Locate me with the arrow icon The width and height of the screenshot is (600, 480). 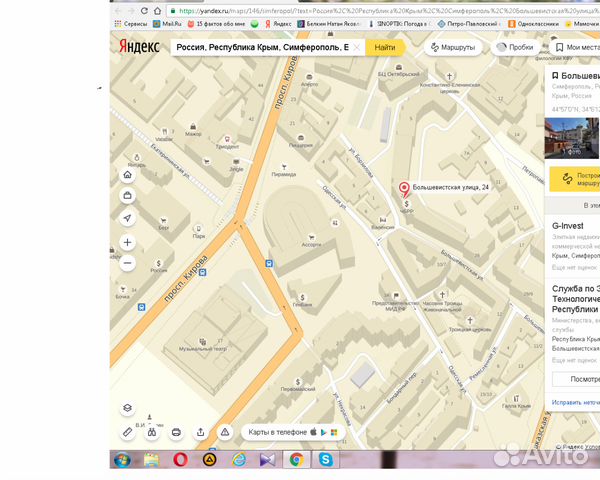point(127,218)
